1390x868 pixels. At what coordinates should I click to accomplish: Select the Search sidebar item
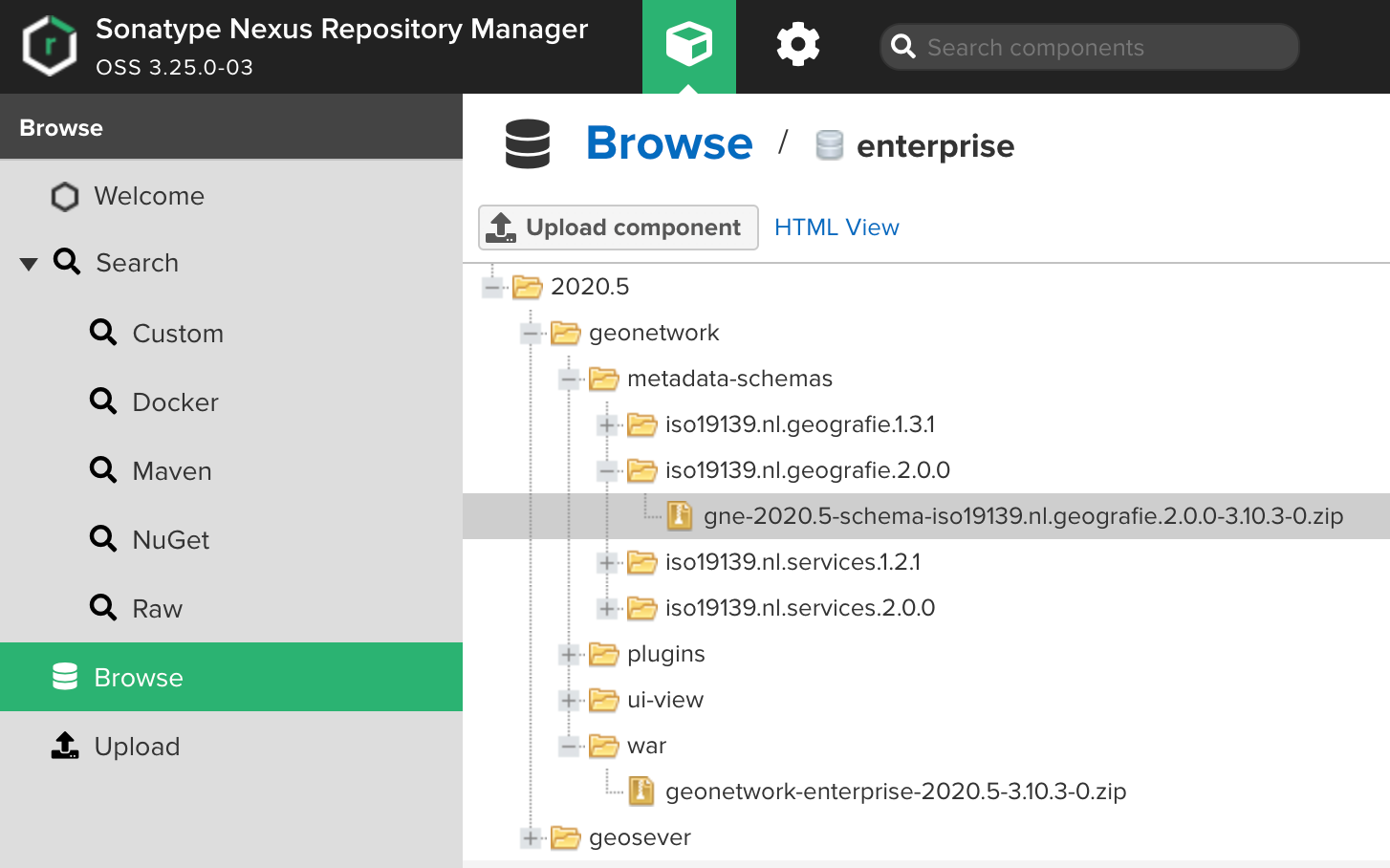tap(137, 263)
